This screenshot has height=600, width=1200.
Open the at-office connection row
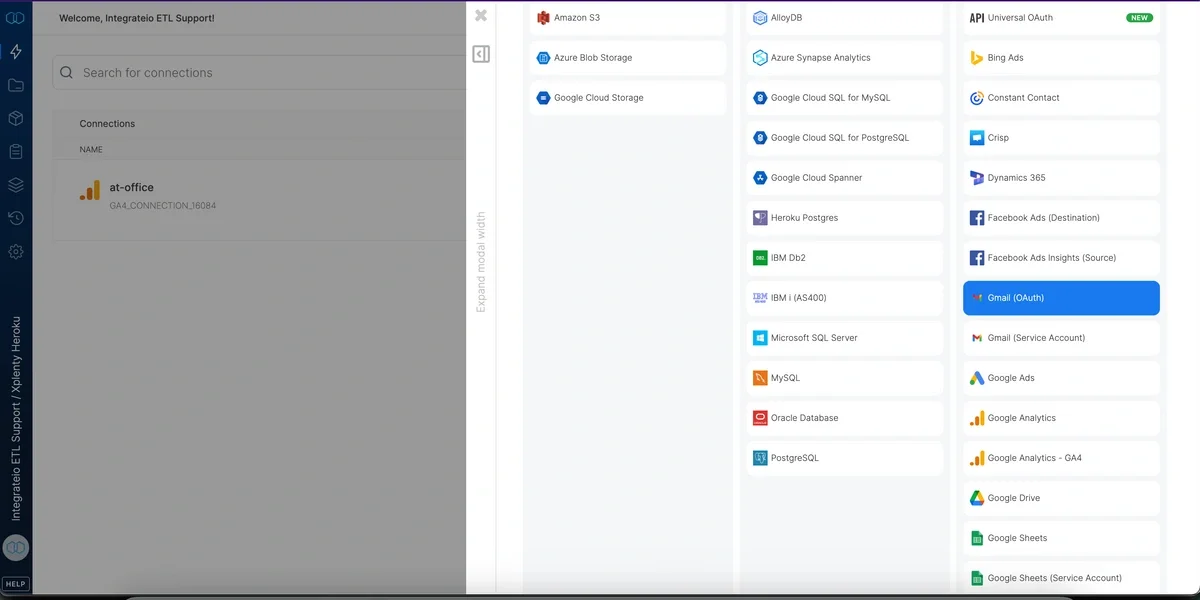point(259,195)
